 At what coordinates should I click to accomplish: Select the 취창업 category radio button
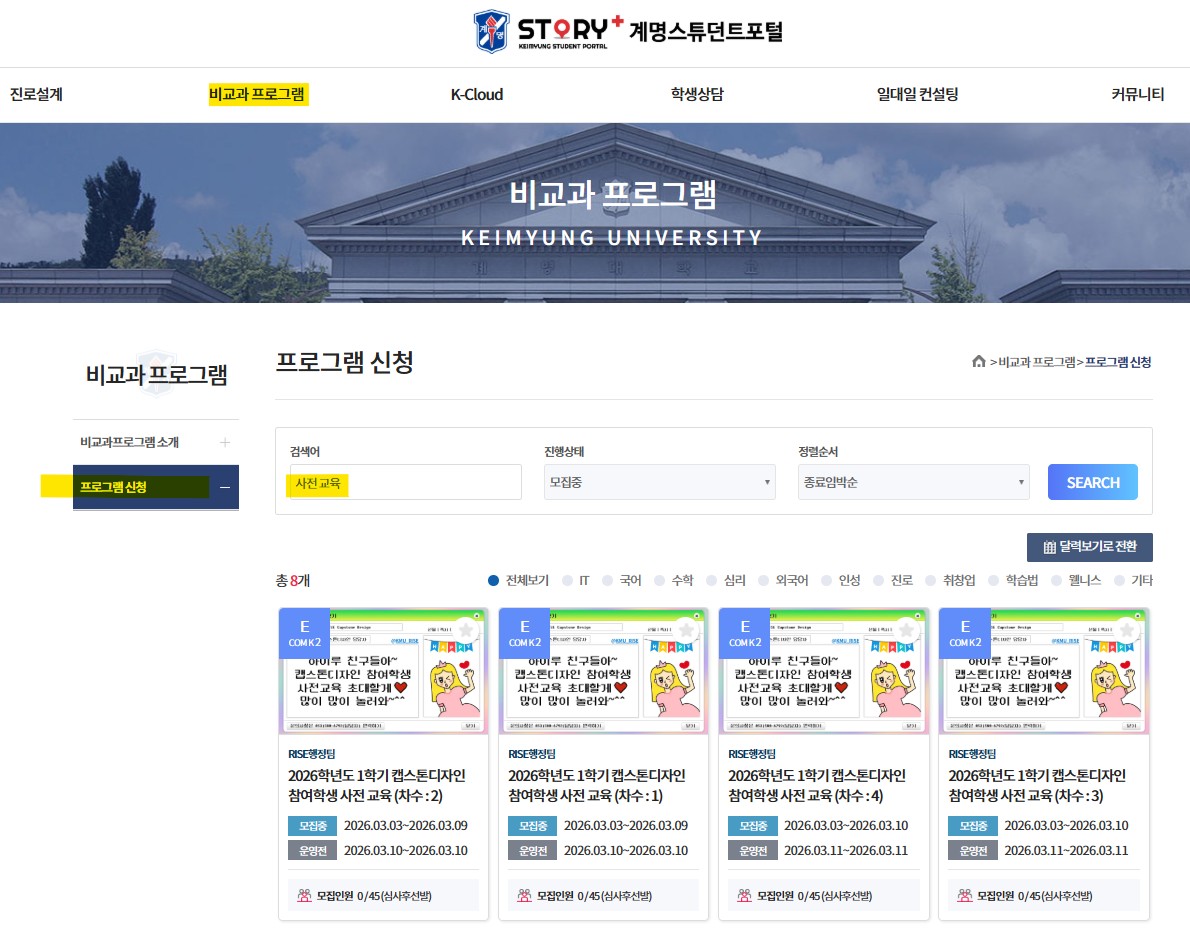(x=933, y=580)
